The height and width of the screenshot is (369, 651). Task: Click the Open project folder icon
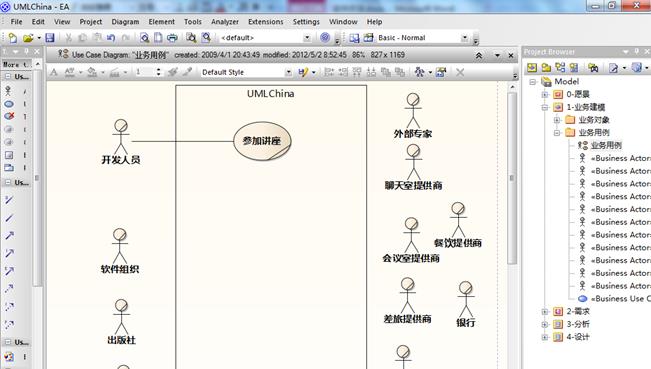28,38
